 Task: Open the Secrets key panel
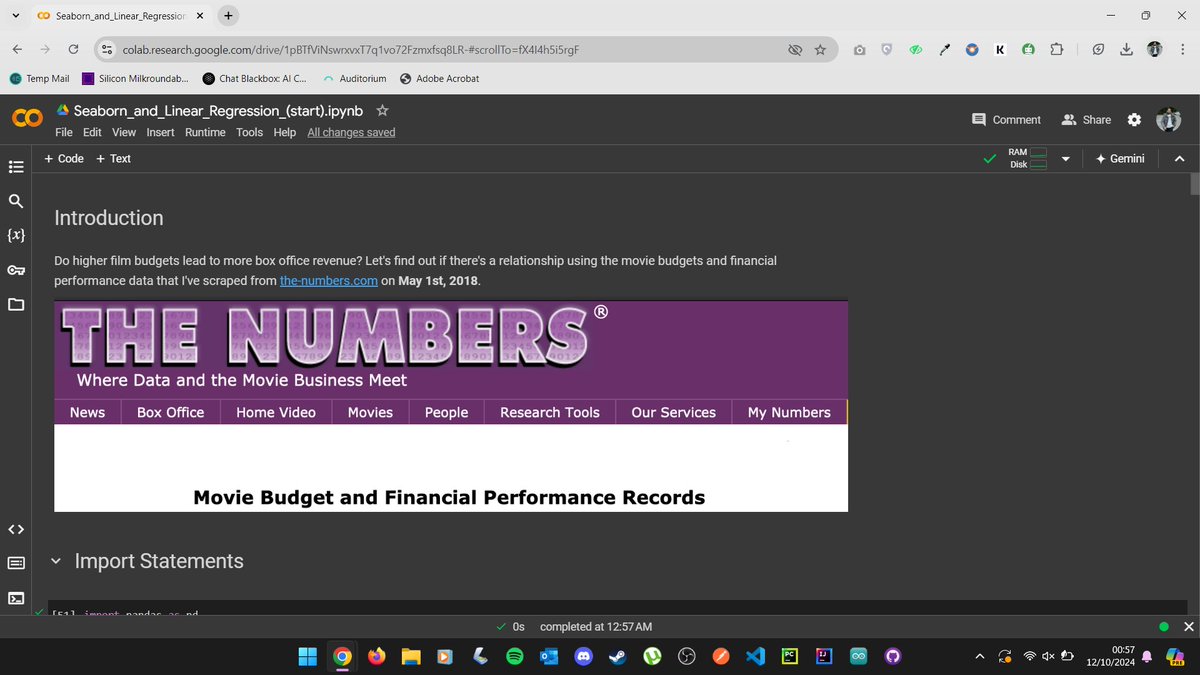[16, 270]
